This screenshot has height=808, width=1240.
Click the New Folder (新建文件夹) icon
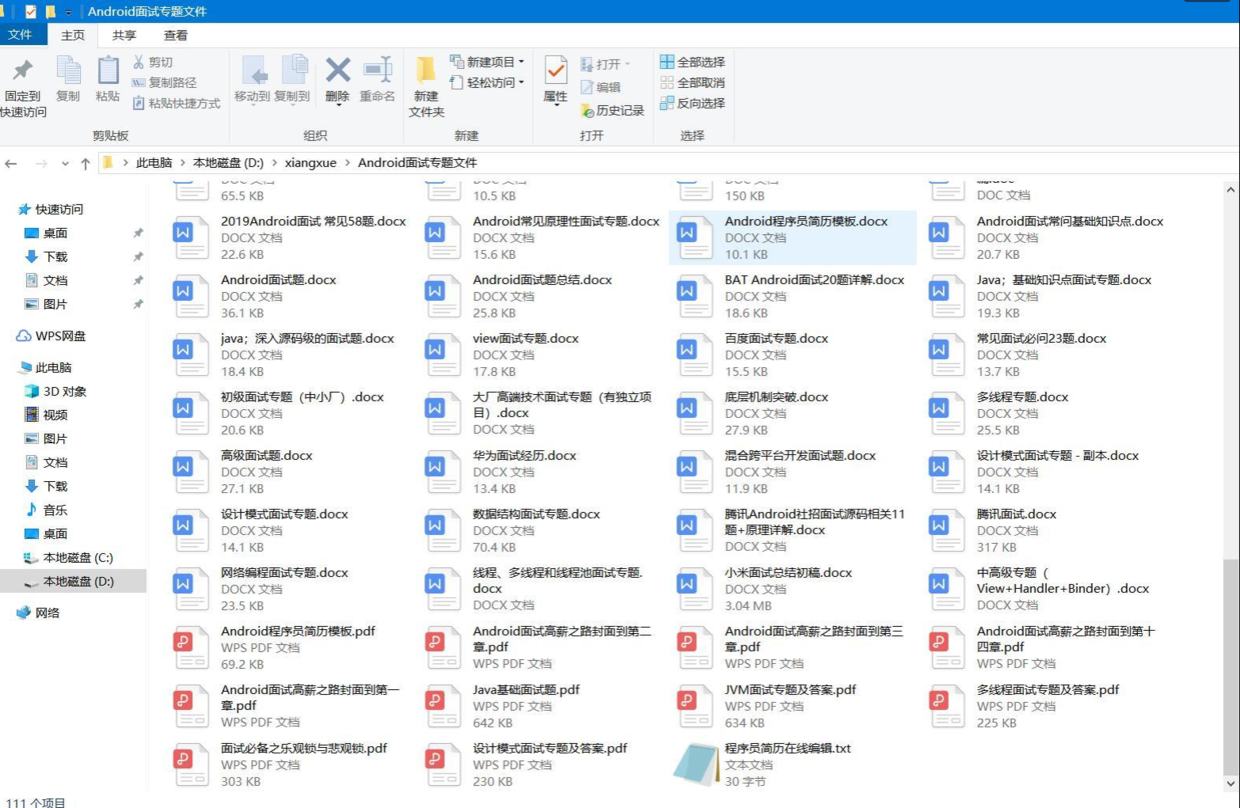[426, 70]
